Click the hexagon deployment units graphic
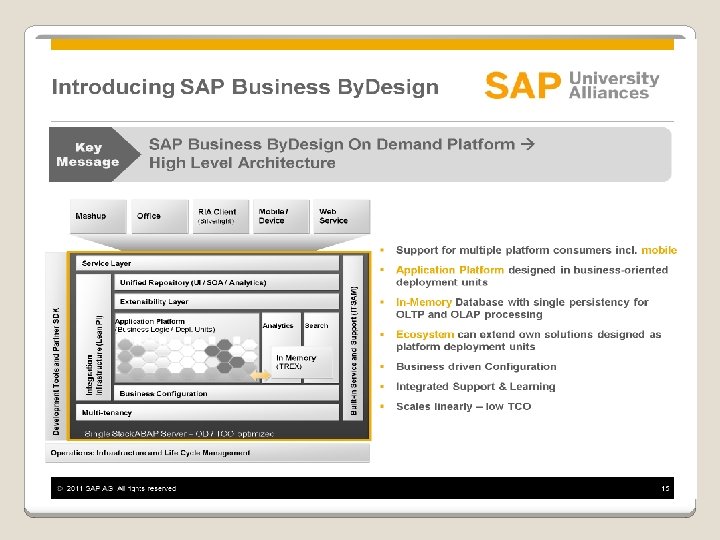 click(x=186, y=356)
